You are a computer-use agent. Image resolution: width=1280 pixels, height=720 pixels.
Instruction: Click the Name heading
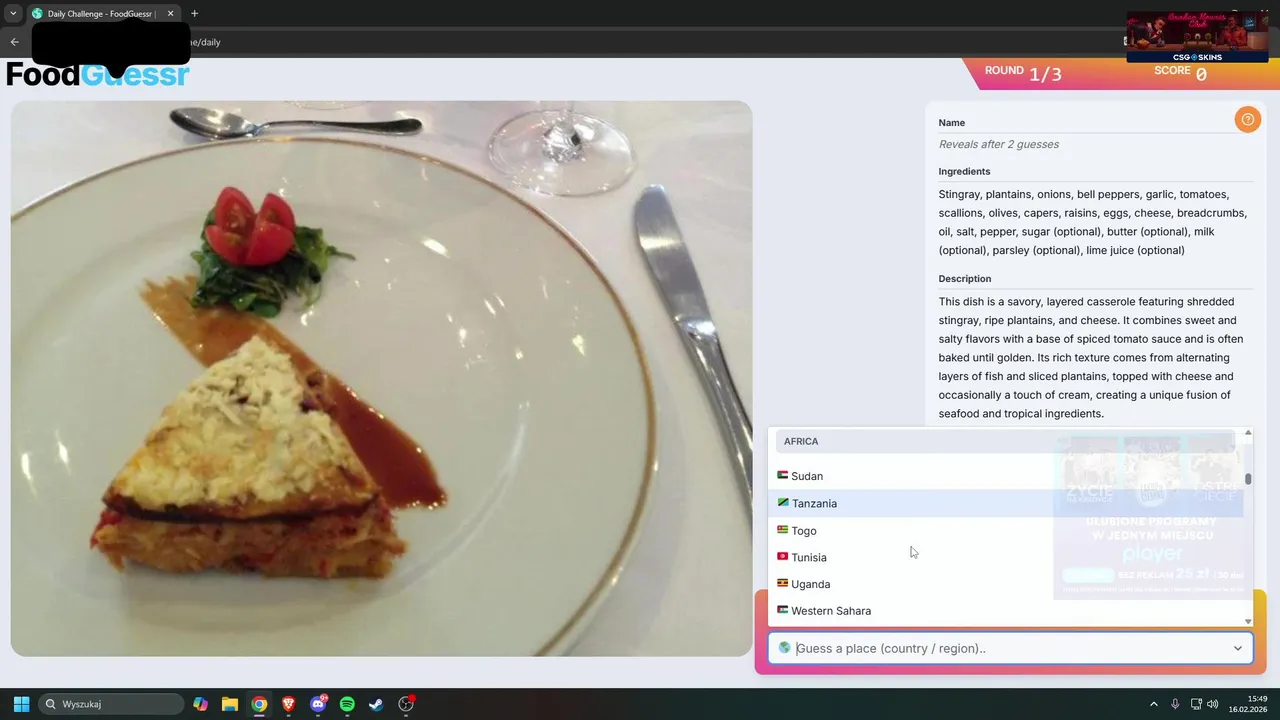(x=951, y=122)
